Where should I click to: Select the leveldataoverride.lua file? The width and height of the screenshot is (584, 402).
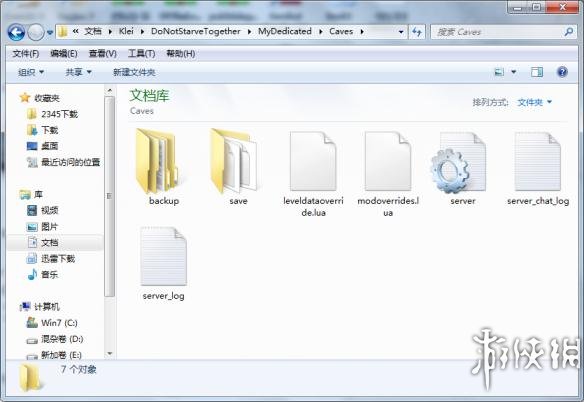313,161
